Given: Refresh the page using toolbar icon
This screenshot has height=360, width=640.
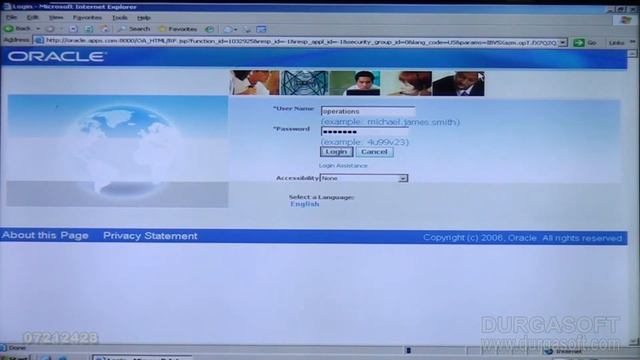Looking at the screenshot, I should tap(89, 29).
